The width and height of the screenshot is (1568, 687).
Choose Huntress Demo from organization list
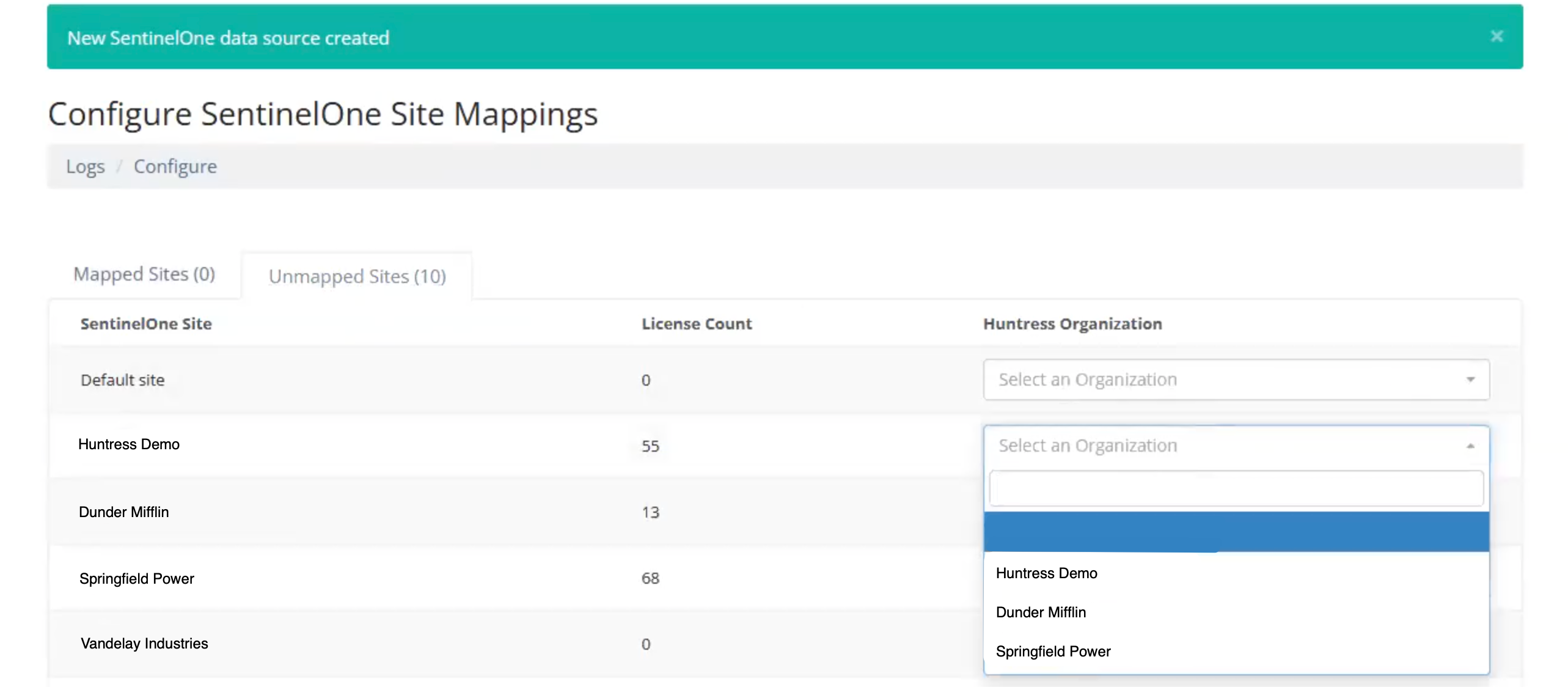[x=1236, y=573]
